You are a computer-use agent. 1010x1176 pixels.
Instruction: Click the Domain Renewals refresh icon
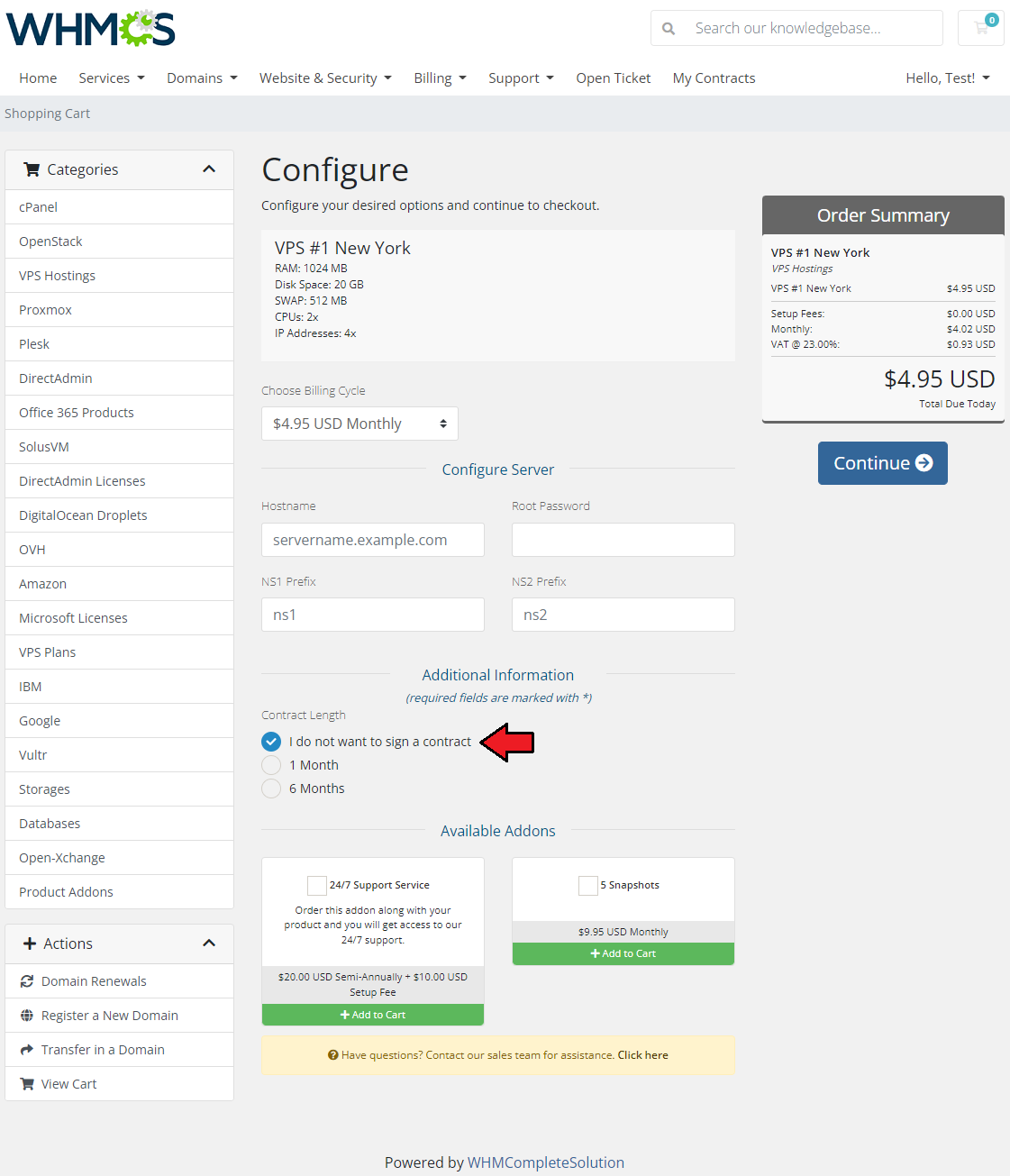click(x=27, y=981)
